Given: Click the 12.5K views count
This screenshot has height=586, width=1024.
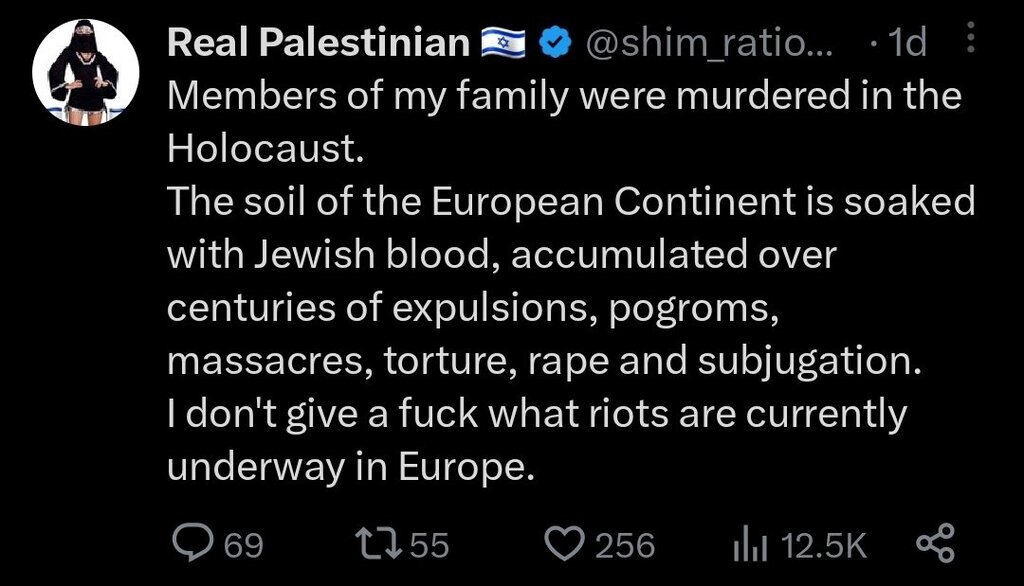Looking at the screenshot, I should (824, 545).
